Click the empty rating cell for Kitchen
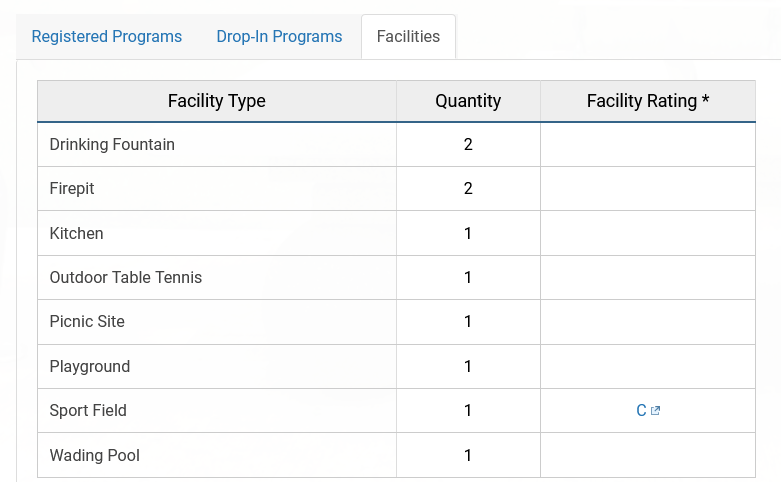Image resolution: width=781 pixels, height=482 pixels. [x=648, y=233]
